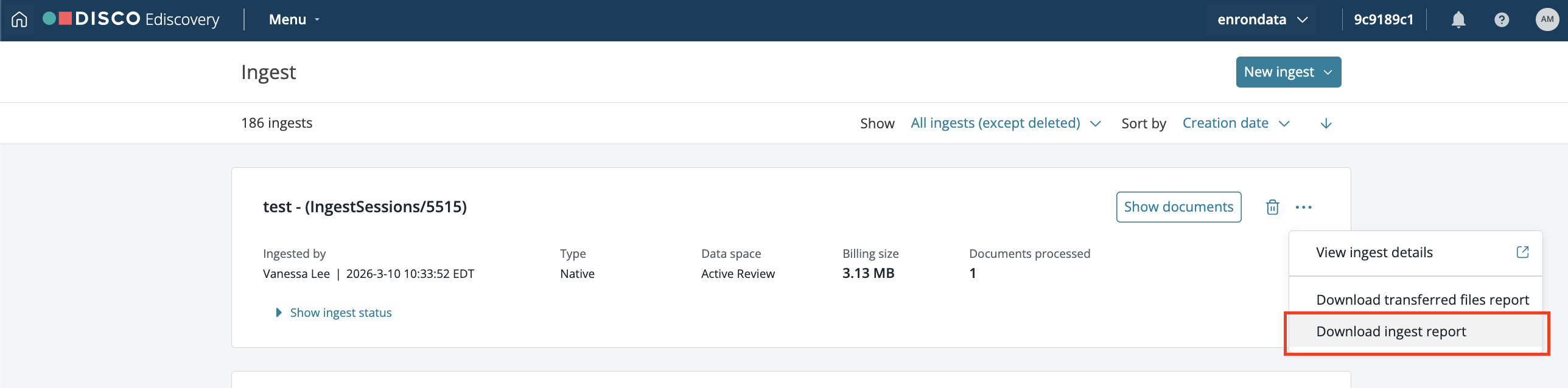
Task: Change Creation date sort dropdown
Action: click(1236, 123)
